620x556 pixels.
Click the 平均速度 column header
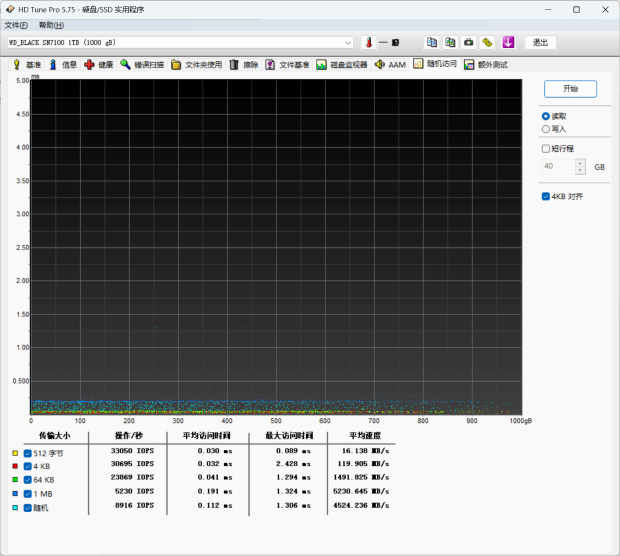365,435
